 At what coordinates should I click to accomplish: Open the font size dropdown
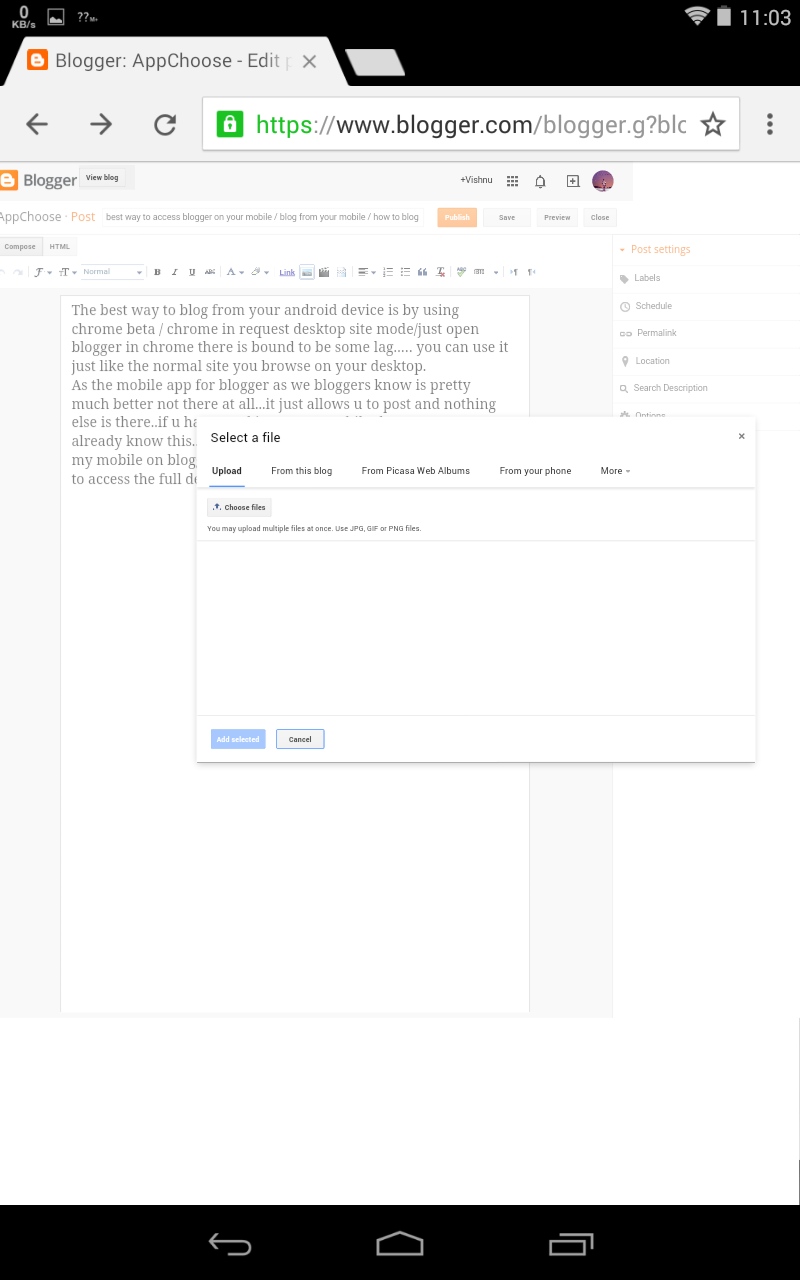67,272
